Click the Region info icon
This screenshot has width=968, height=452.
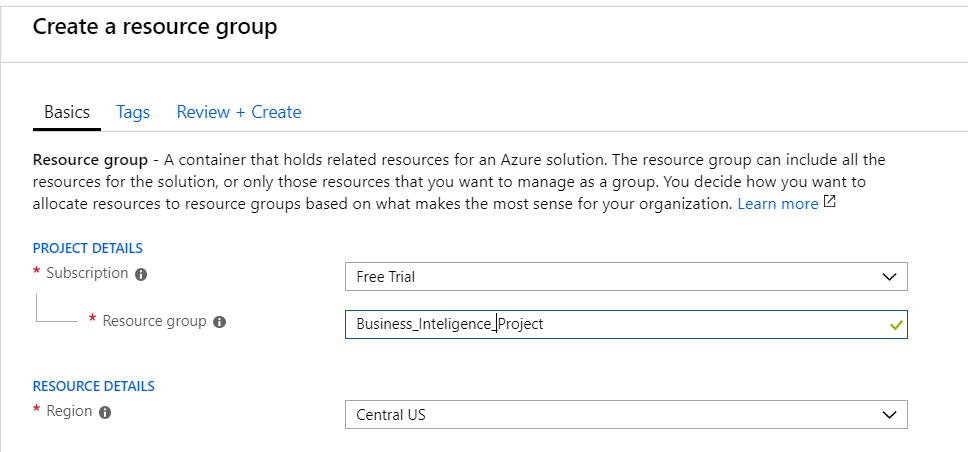[x=105, y=411]
